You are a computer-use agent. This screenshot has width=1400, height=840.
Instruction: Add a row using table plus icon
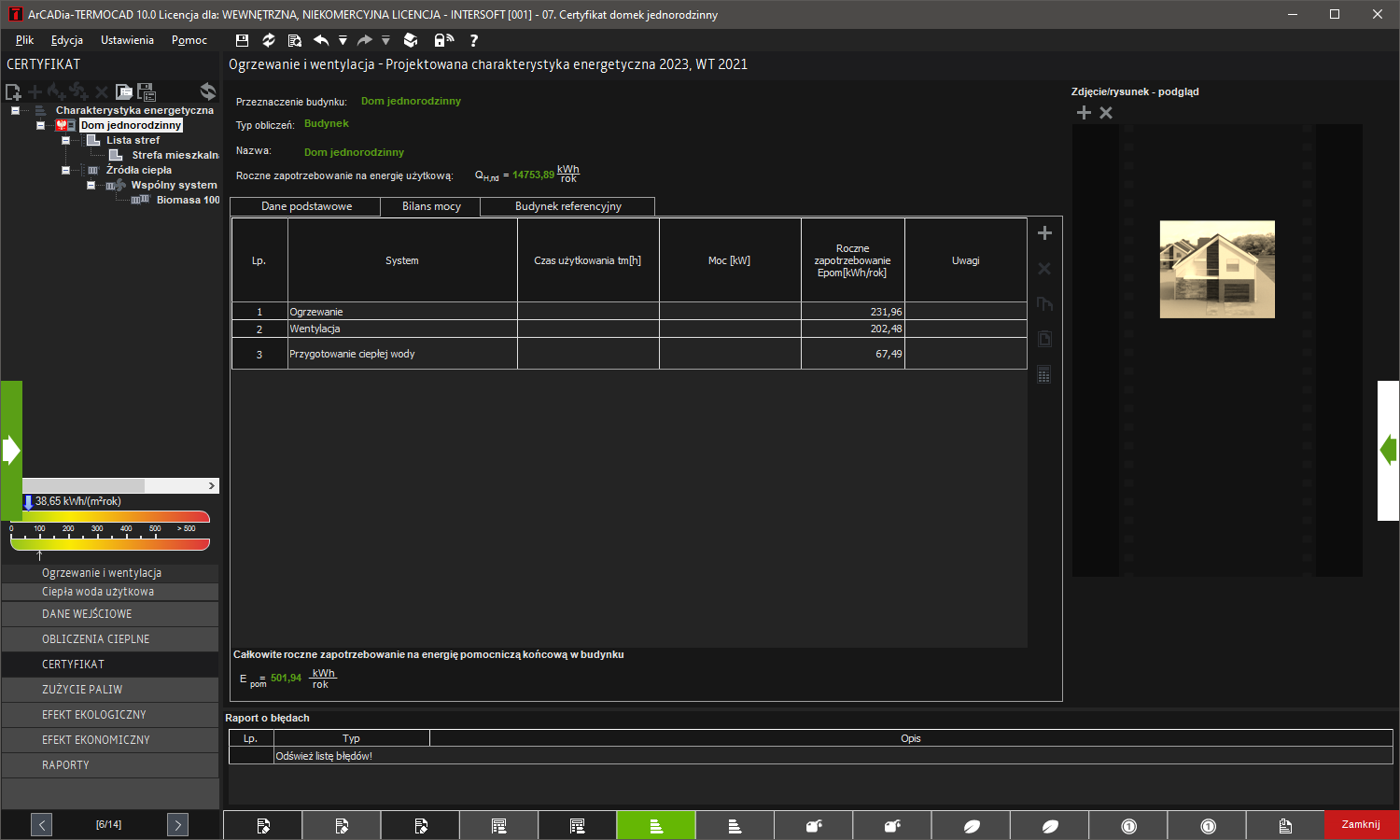(x=1044, y=233)
